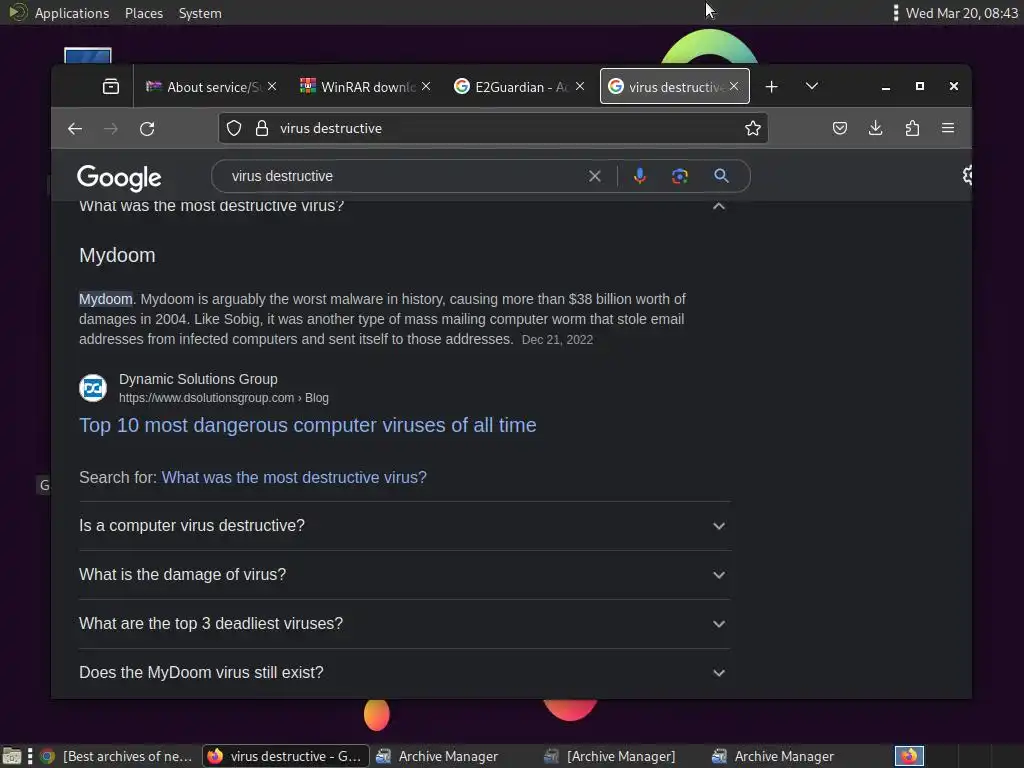
Task: View site security via padlock icon
Action: (x=262, y=129)
